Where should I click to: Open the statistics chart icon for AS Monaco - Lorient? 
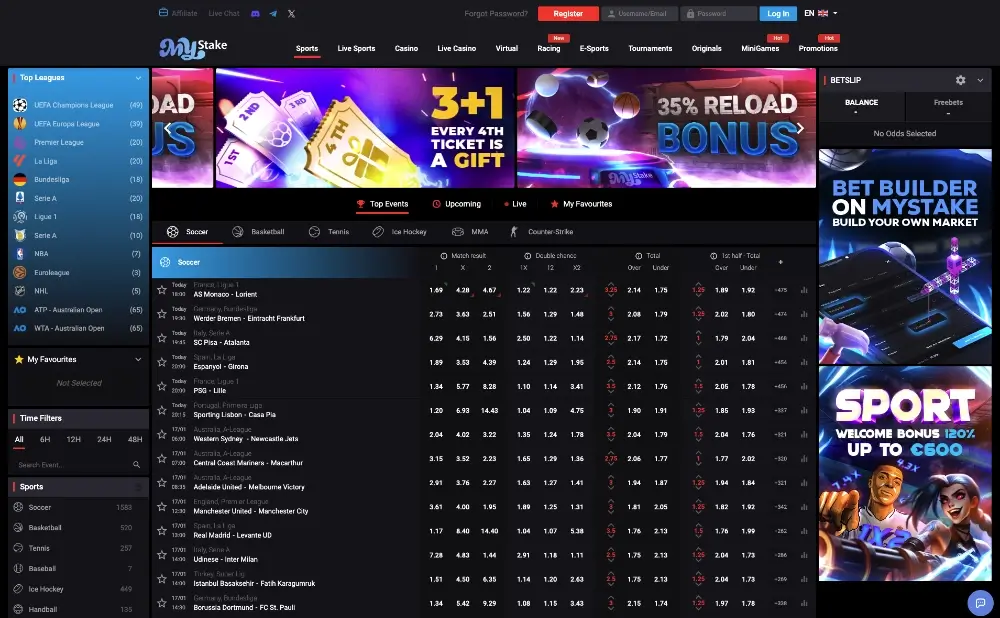tap(805, 290)
